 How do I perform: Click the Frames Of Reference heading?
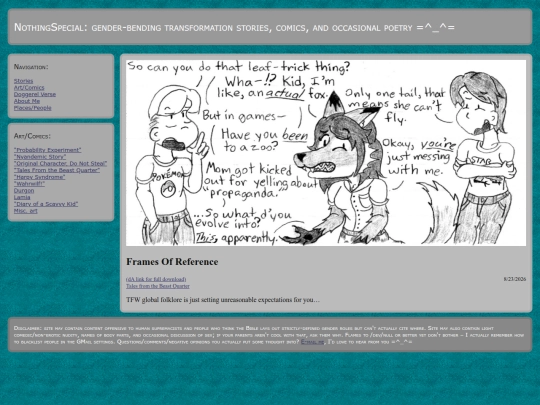(172, 262)
